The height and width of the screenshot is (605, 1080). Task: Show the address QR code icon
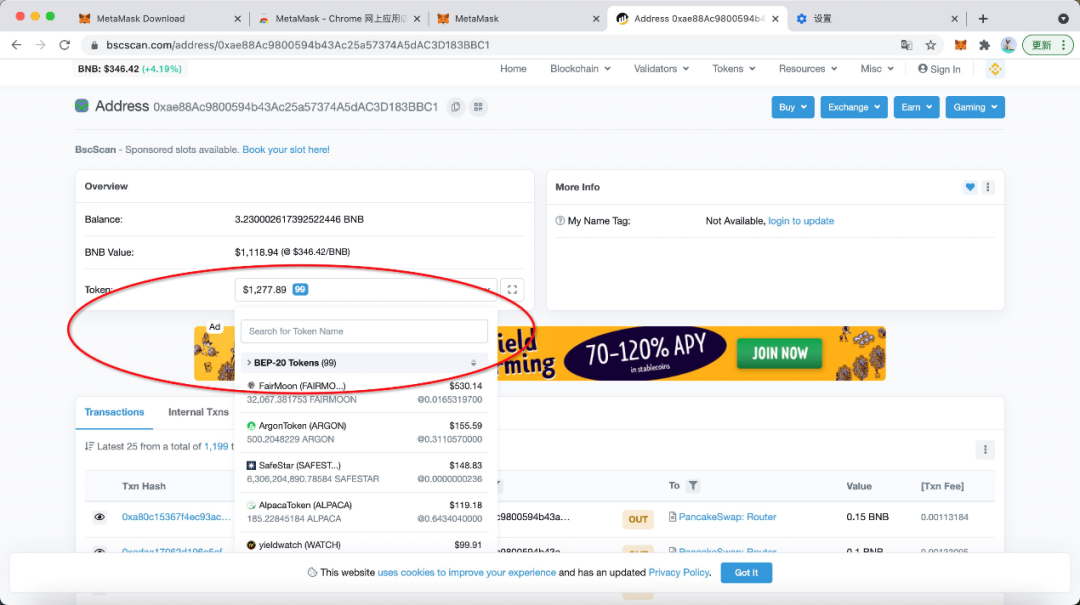[478, 107]
